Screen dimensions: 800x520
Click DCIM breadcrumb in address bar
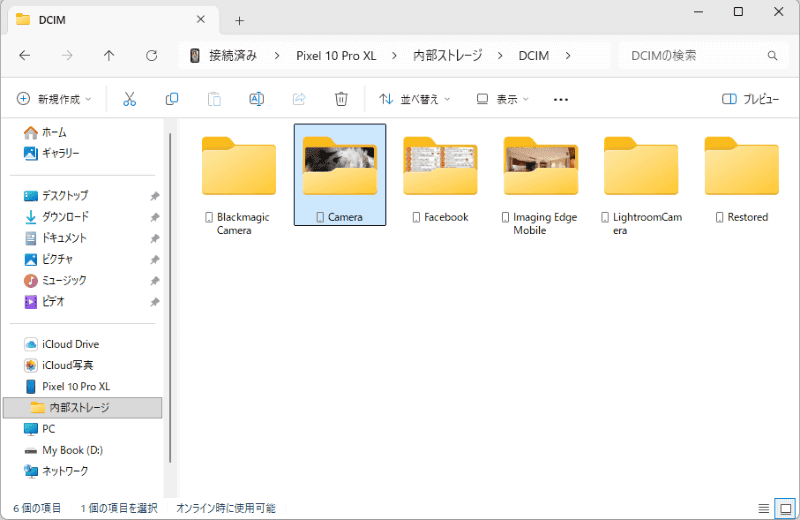[x=534, y=56]
